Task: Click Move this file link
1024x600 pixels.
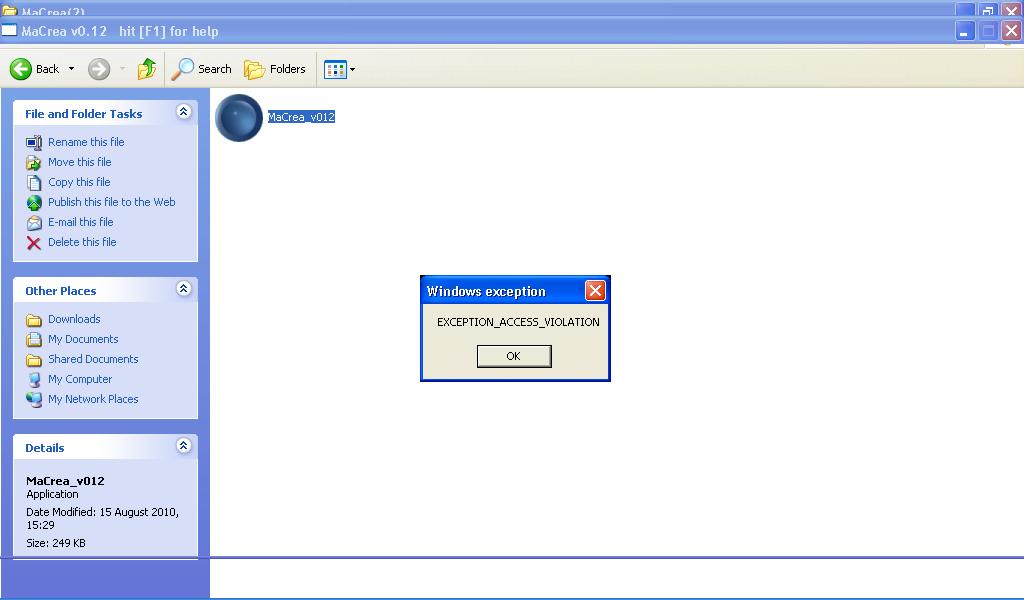Action: [80, 162]
